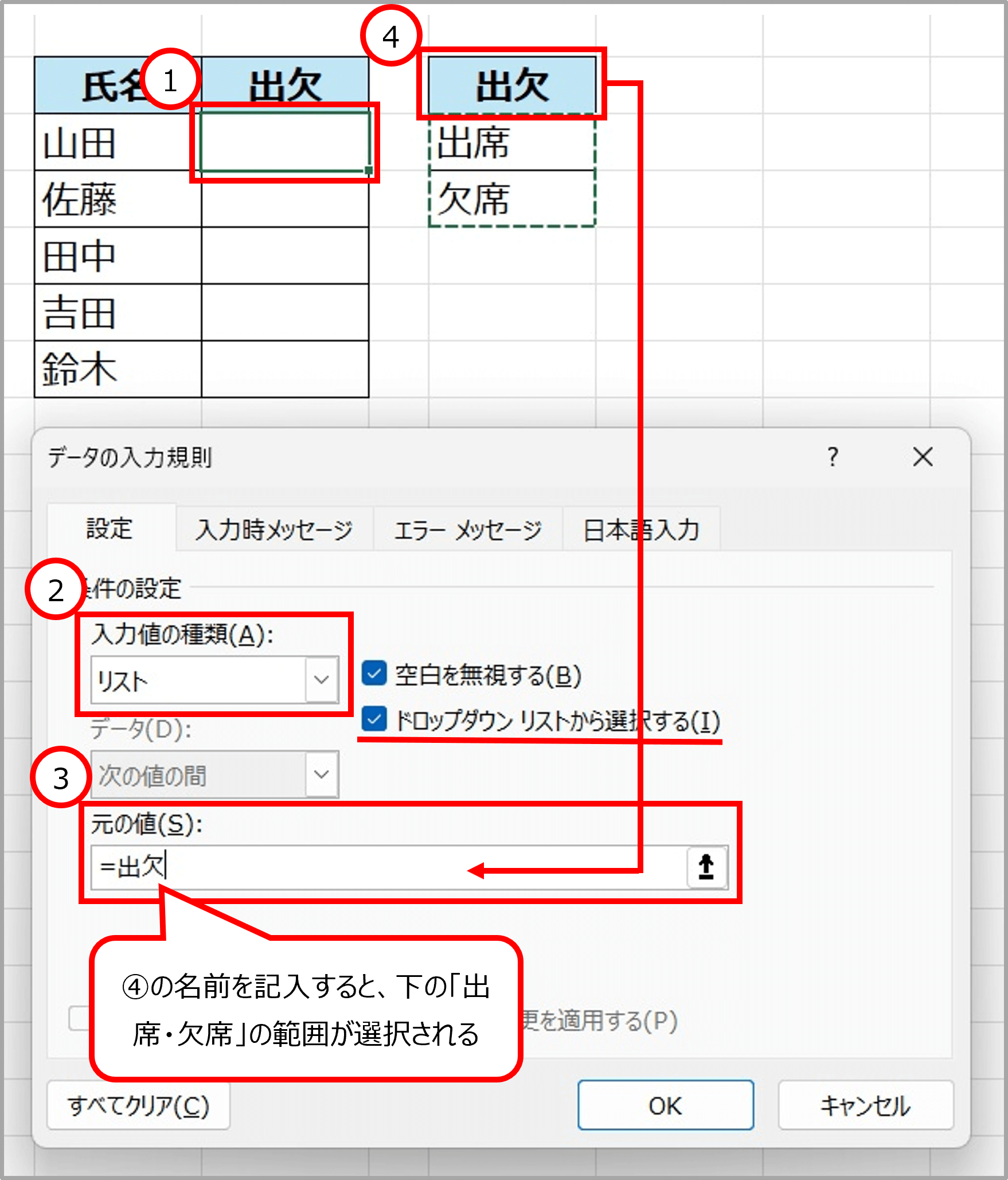The image size is (1008, 1180).
Task: Open the 日本語入力 tab
Action: 641,529
